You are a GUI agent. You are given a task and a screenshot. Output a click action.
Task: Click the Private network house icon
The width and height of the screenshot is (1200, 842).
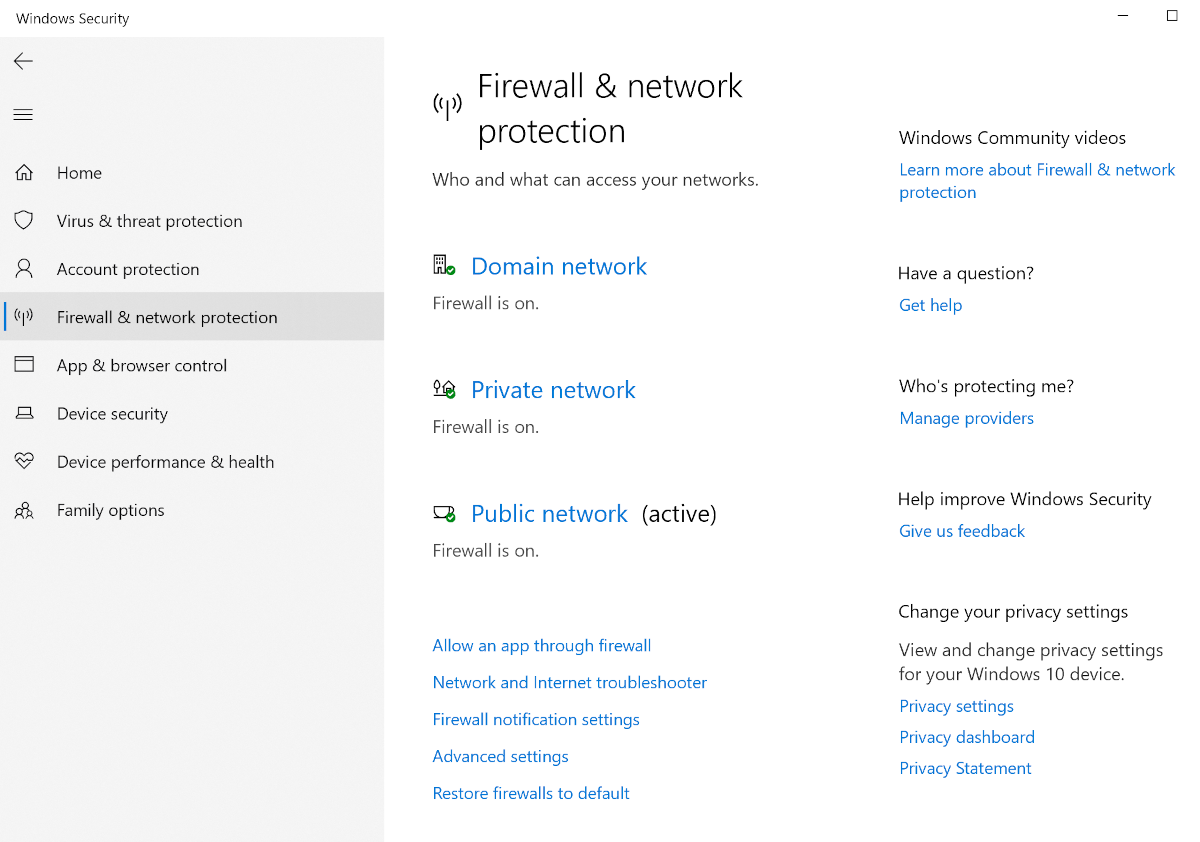click(444, 389)
